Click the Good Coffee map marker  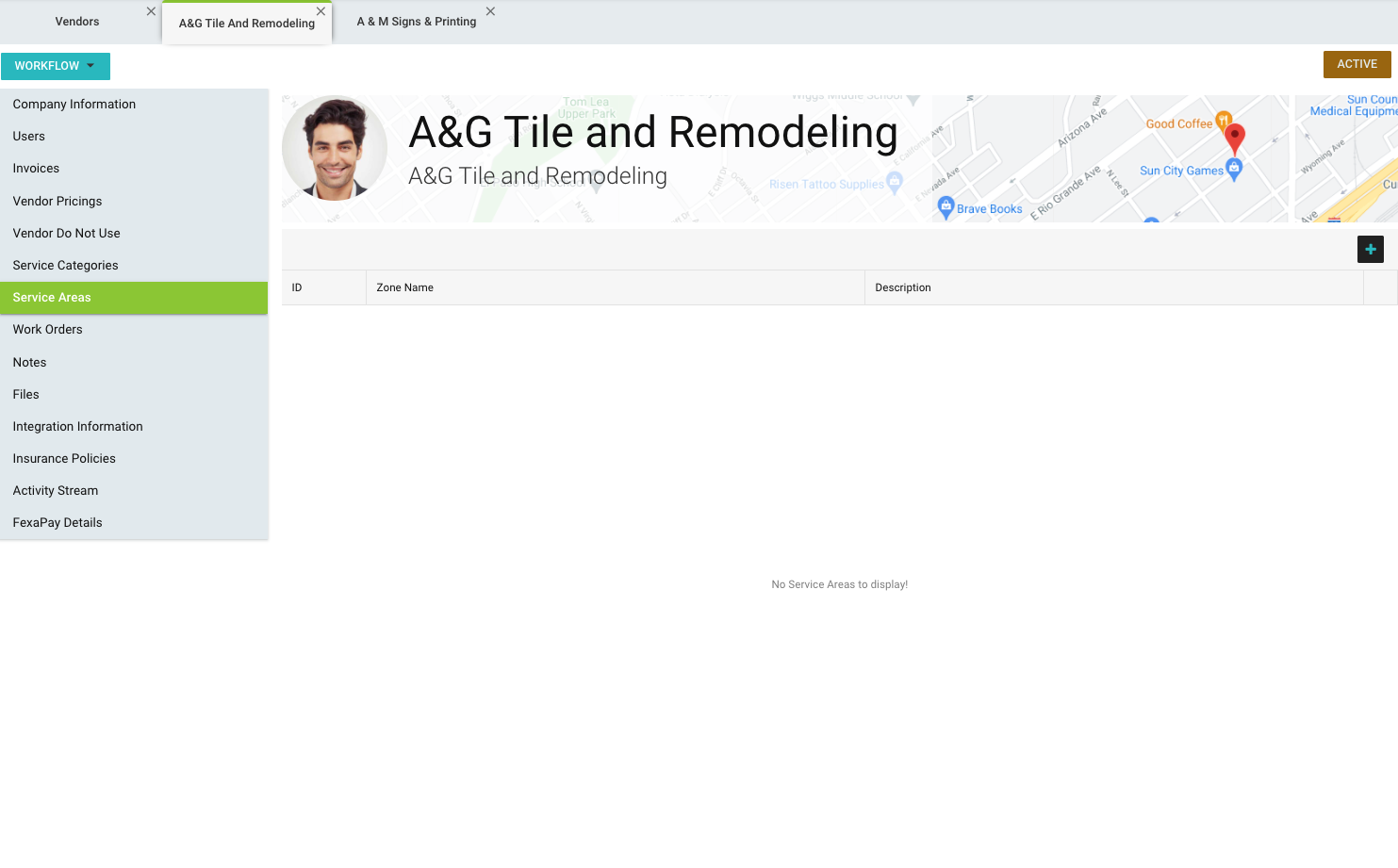pos(1223,121)
